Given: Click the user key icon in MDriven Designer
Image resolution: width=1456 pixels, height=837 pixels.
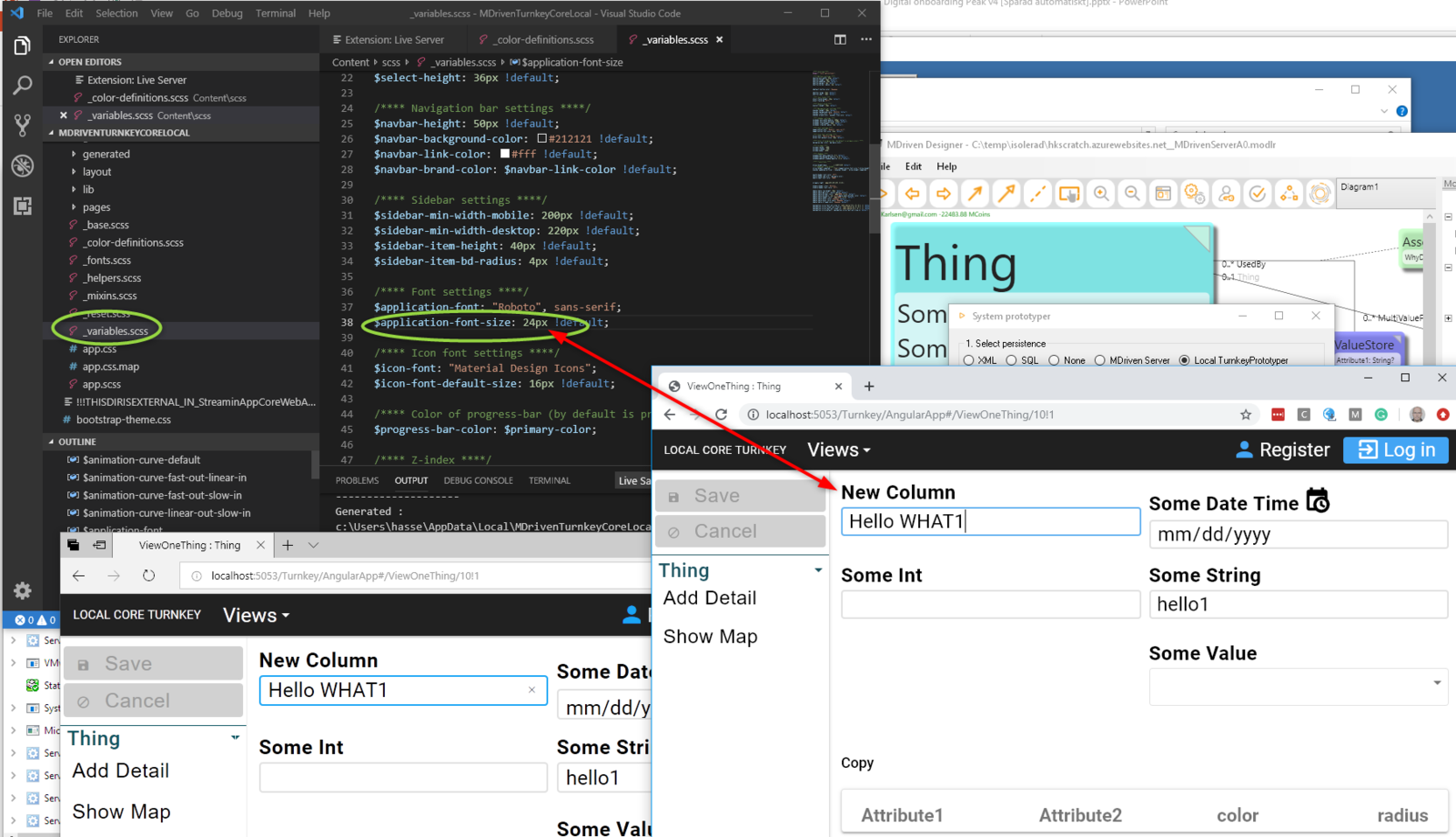Looking at the screenshot, I should 1226,194.
